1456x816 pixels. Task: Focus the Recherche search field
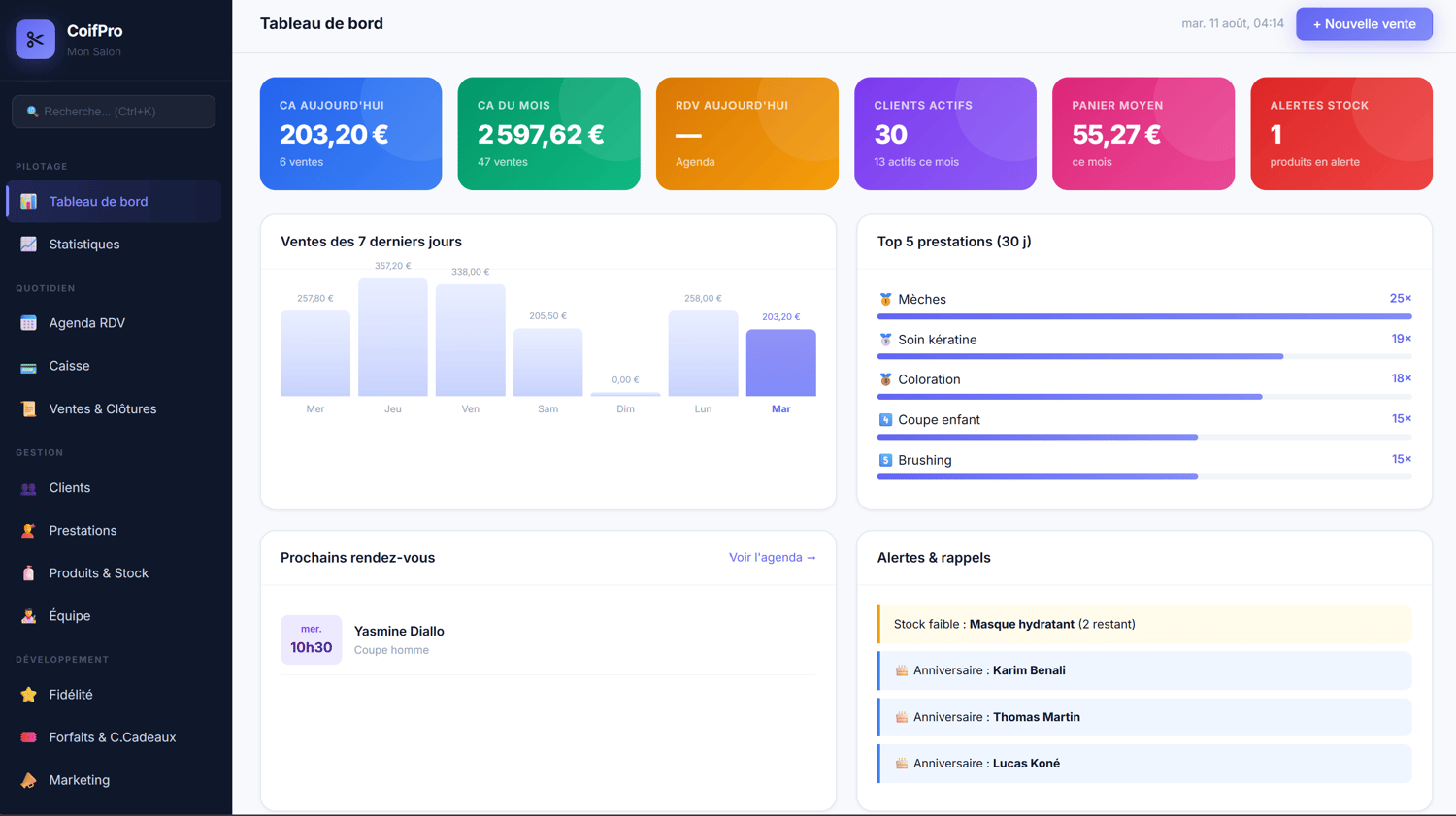[x=114, y=112]
